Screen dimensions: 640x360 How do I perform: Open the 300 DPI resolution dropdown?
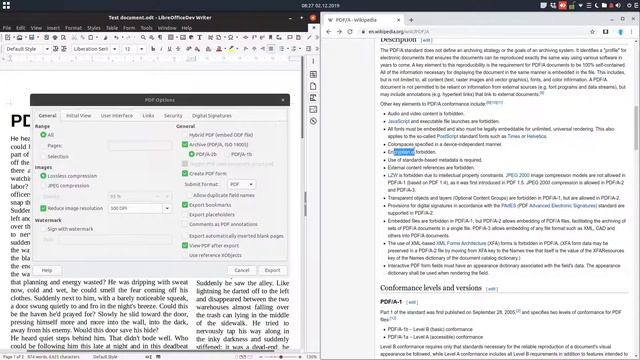tap(167, 208)
